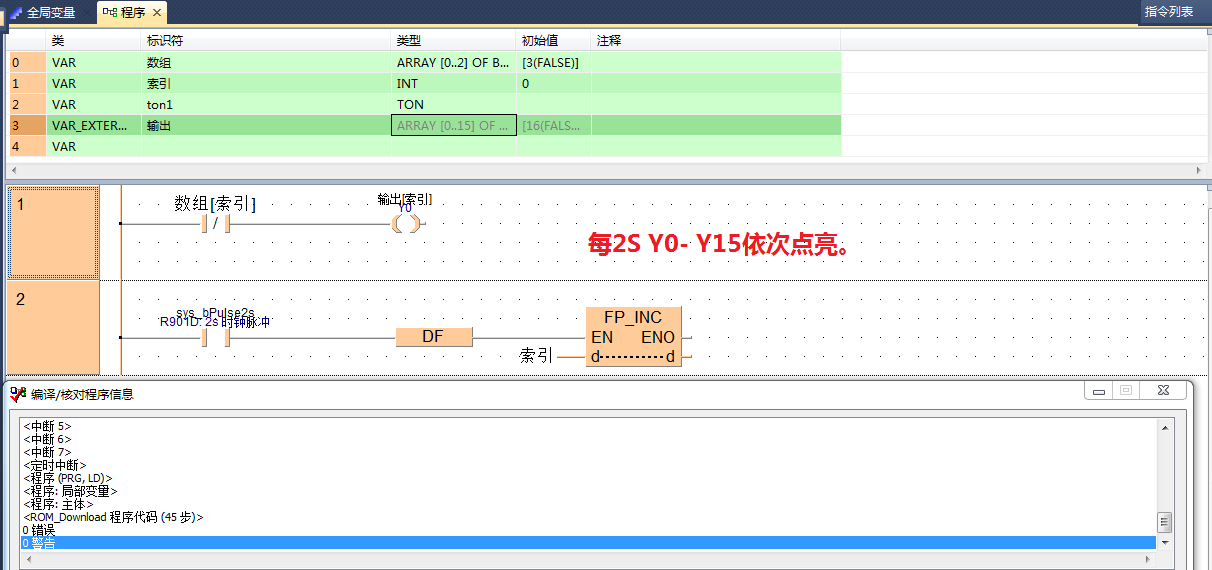Select the DF instruction block
This screenshot has height=570, width=1212.
click(433, 337)
